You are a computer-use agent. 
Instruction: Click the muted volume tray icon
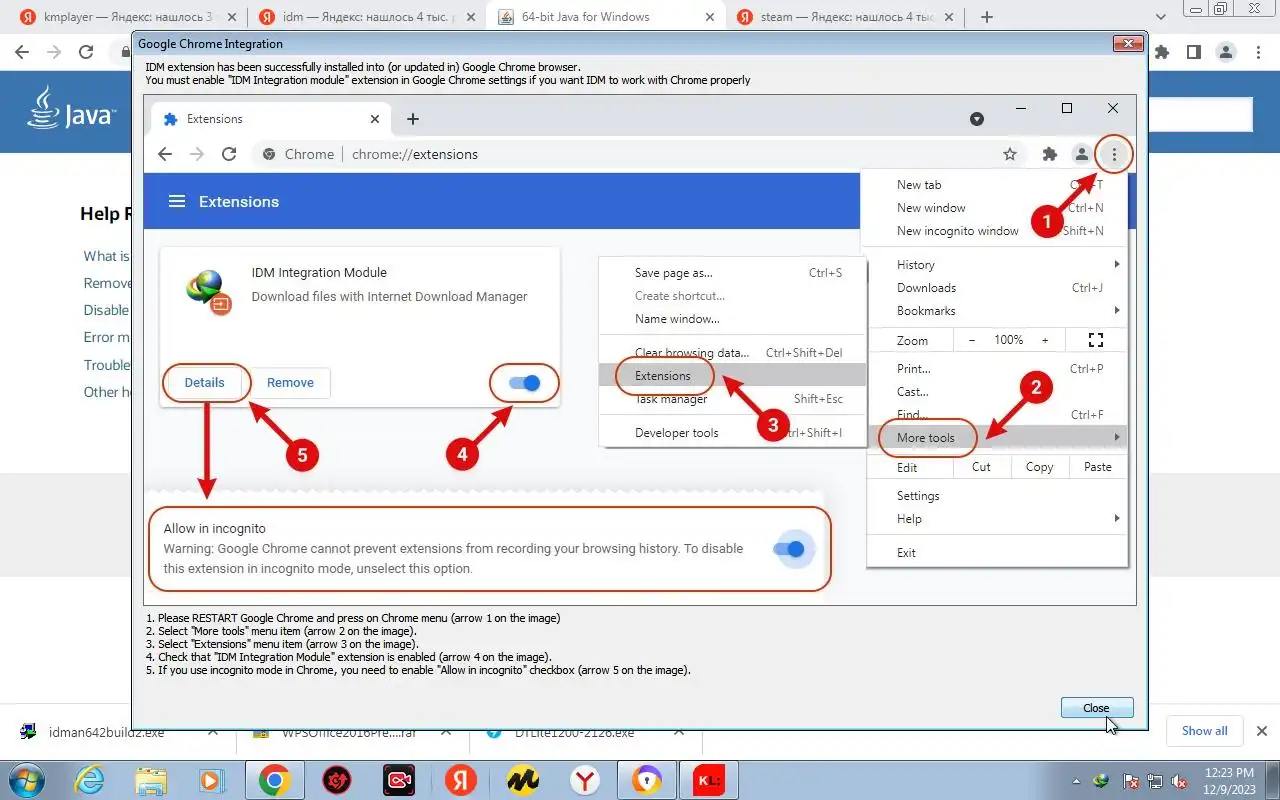(1180, 781)
